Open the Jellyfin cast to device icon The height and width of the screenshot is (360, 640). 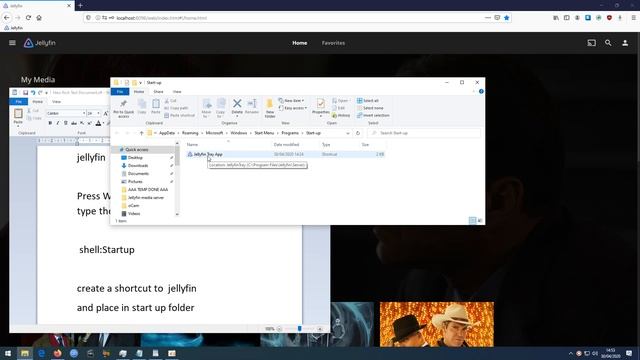click(591, 42)
